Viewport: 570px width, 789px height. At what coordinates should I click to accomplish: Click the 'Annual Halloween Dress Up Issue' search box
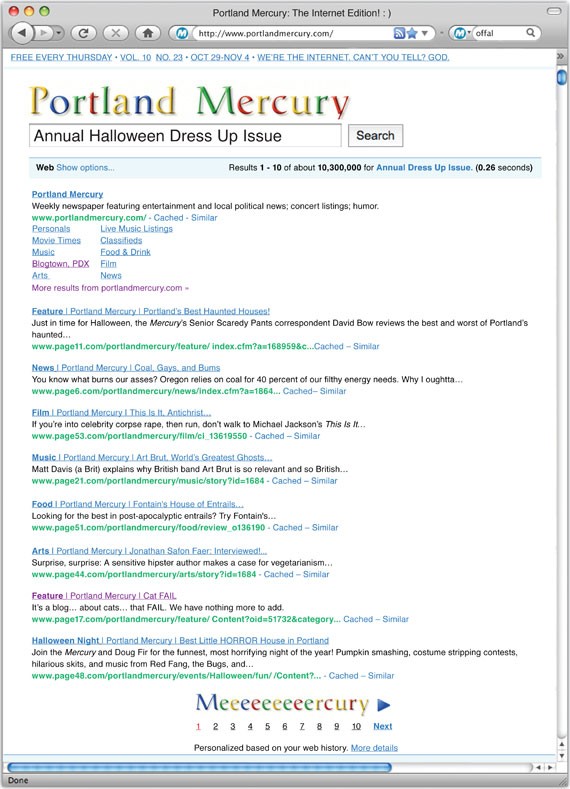click(x=185, y=136)
